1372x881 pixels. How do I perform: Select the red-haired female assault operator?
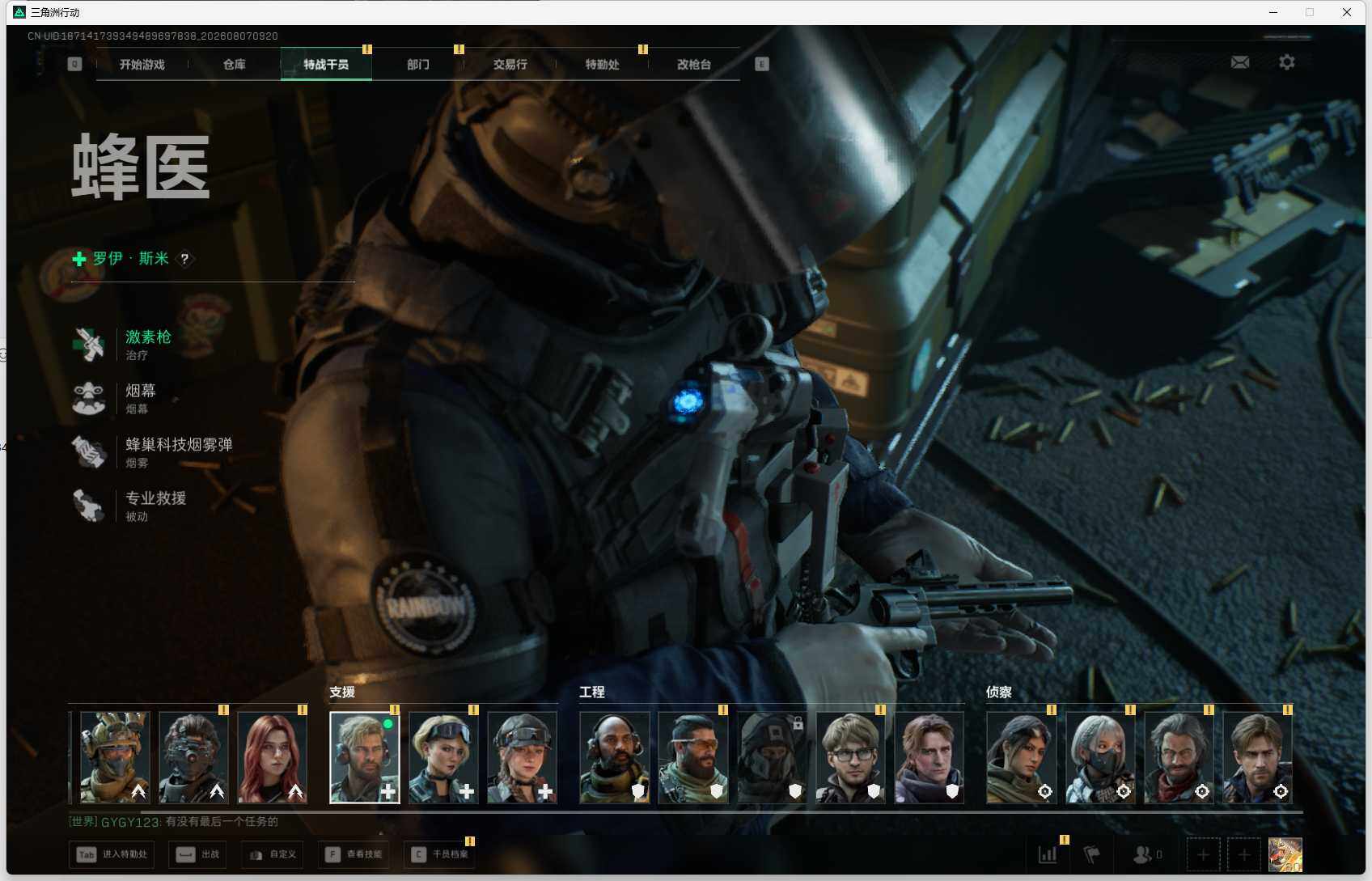pos(273,757)
